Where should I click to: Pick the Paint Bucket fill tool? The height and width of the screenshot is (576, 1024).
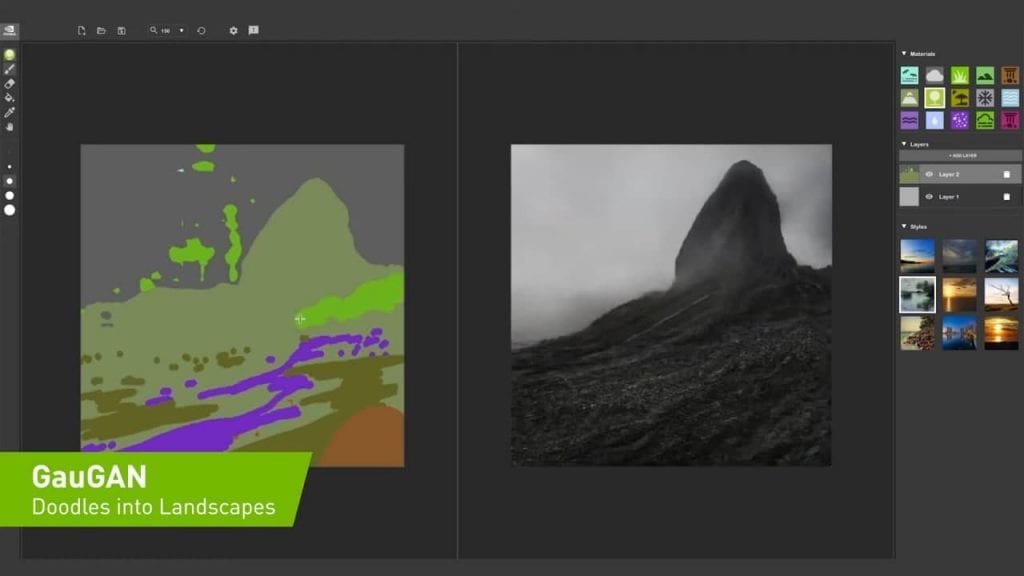pyautogui.click(x=10, y=98)
